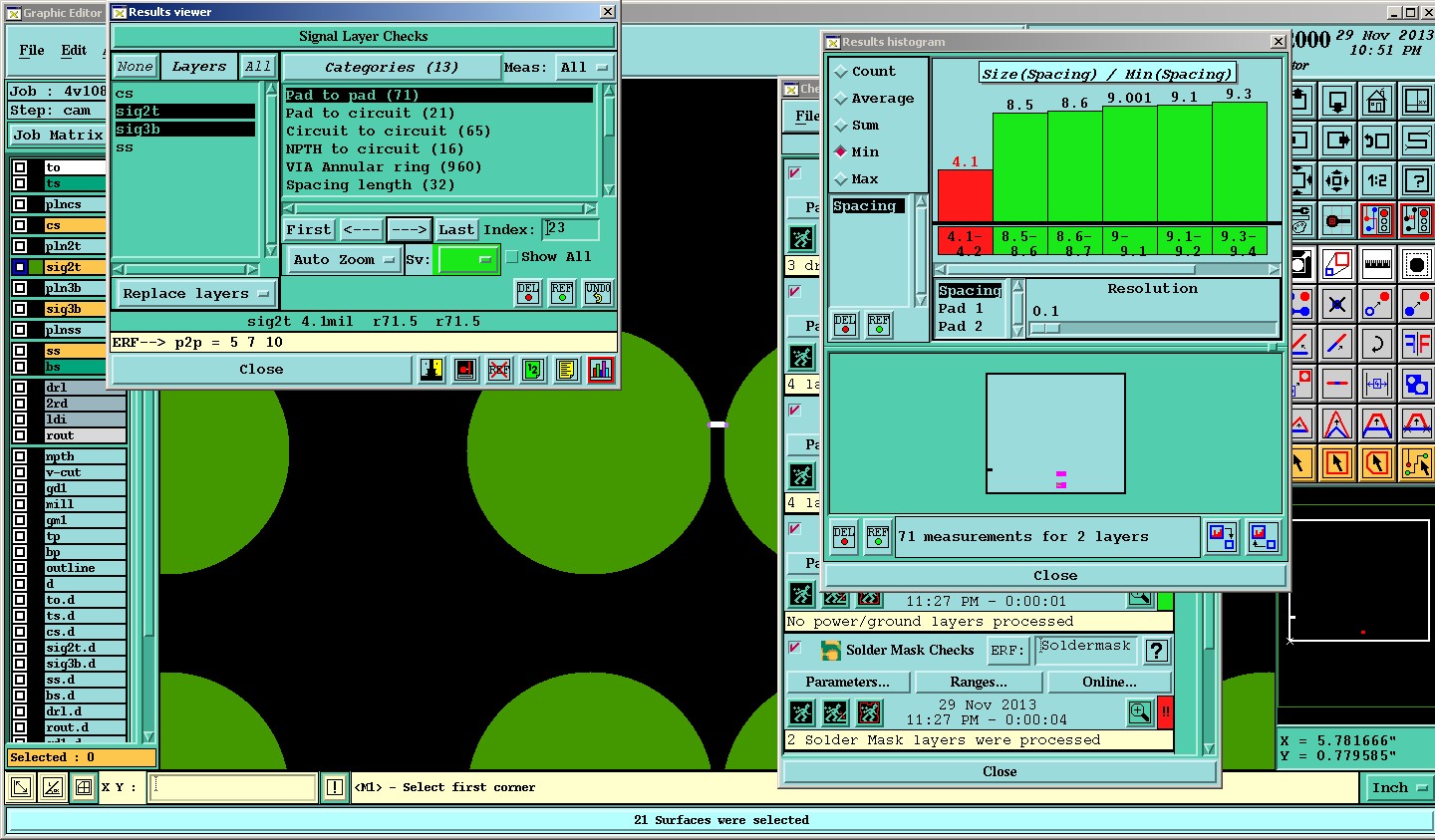Toggle the sig2t layer checkbox in layer list
Image resolution: width=1435 pixels, height=840 pixels.
(20, 267)
